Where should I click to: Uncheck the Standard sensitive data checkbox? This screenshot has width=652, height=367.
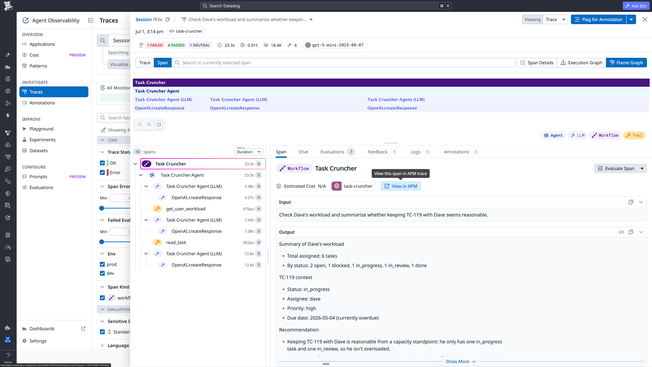coord(102,332)
